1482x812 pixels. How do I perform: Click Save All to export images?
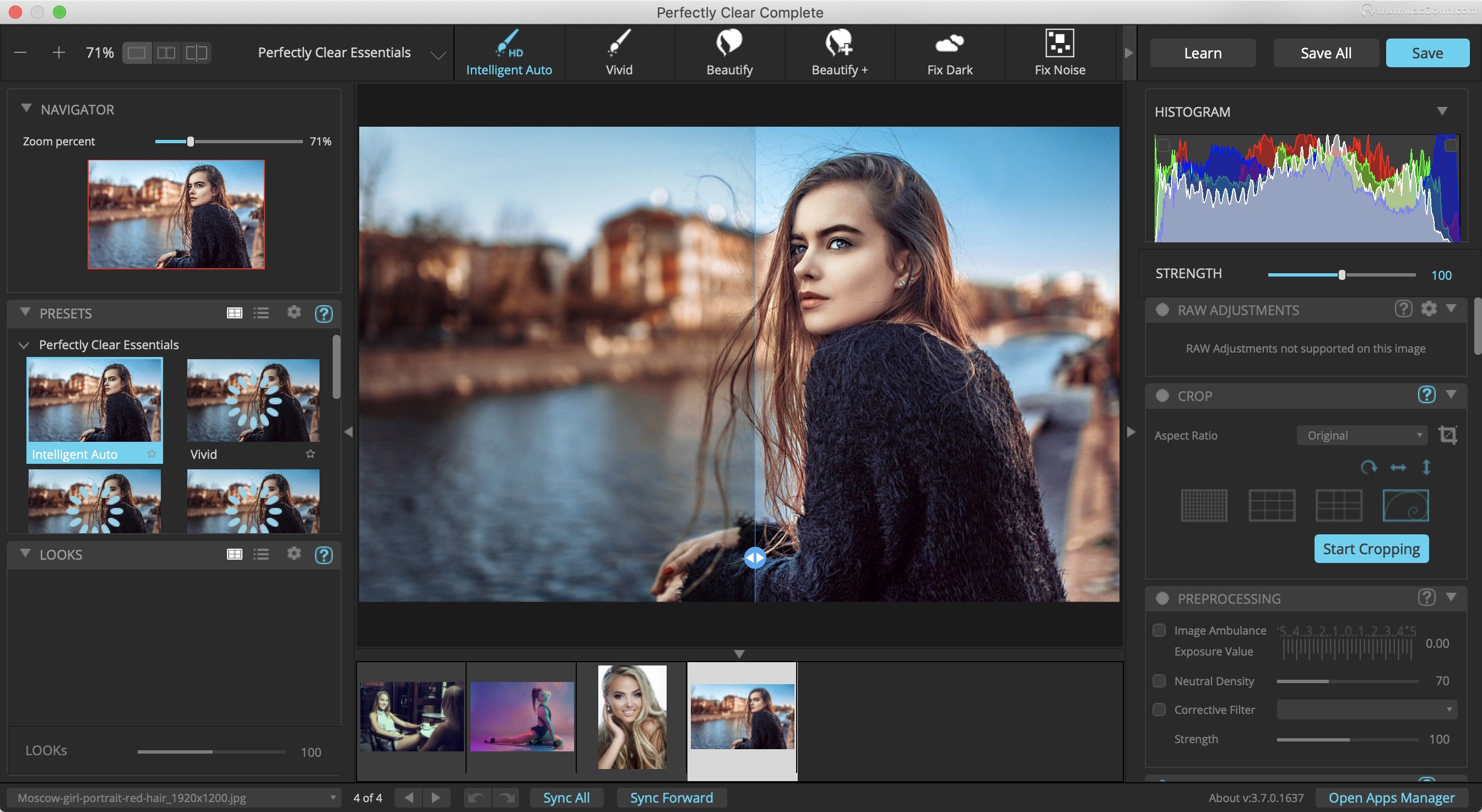[x=1326, y=52]
